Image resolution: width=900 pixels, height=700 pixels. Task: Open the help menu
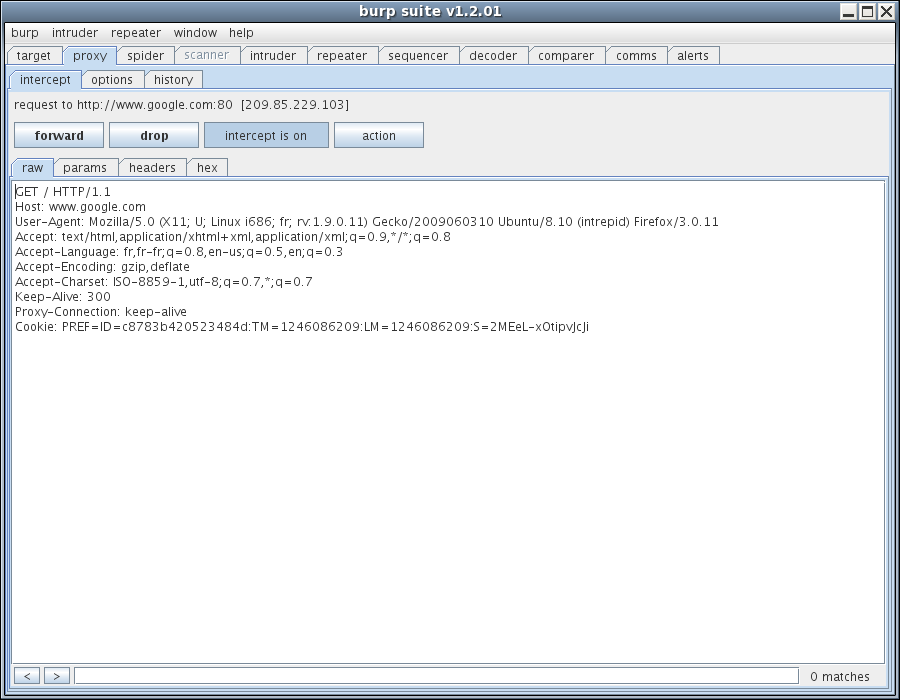[241, 33]
